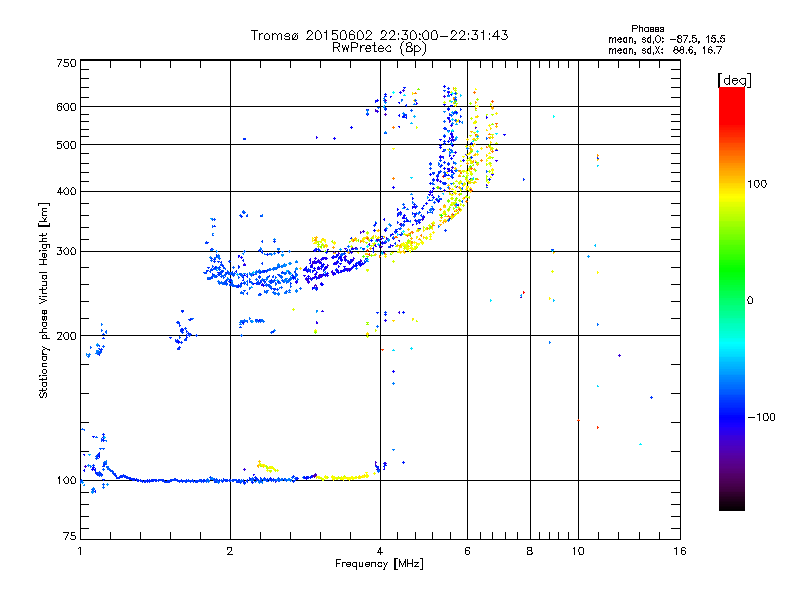800x600 pixels.
Task: Select the 'mean, sd,O: -87.5, 15.5' line
Action: click(x=667, y=39)
